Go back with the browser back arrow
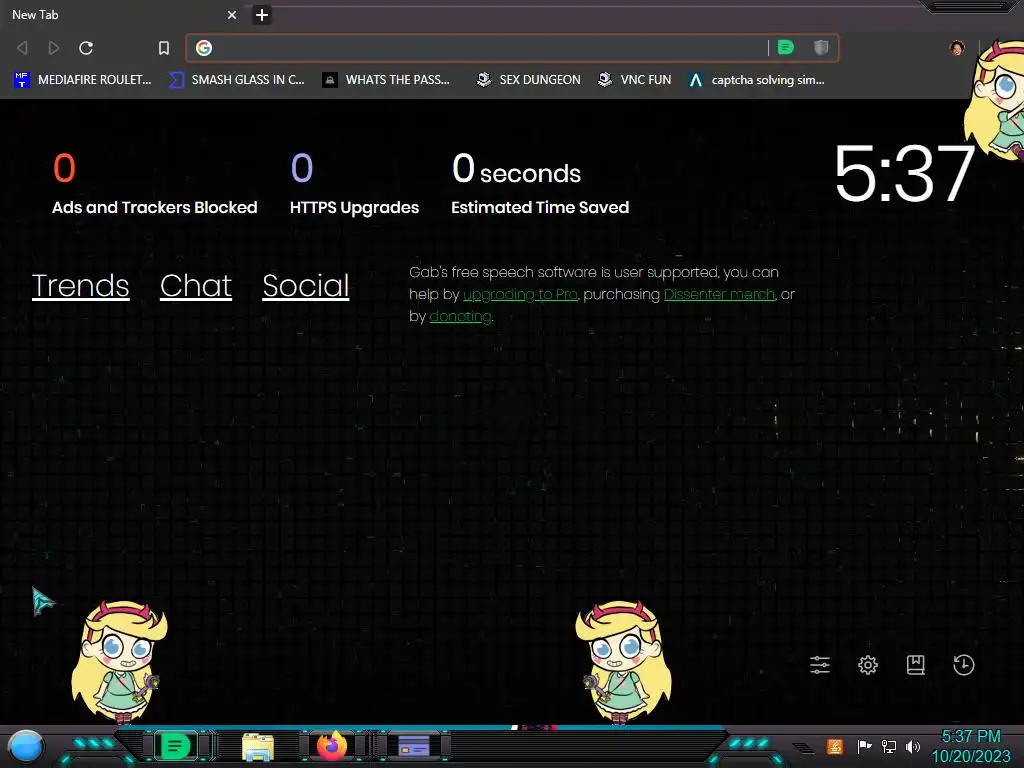The width and height of the screenshot is (1024, 768). click(22, 48)
